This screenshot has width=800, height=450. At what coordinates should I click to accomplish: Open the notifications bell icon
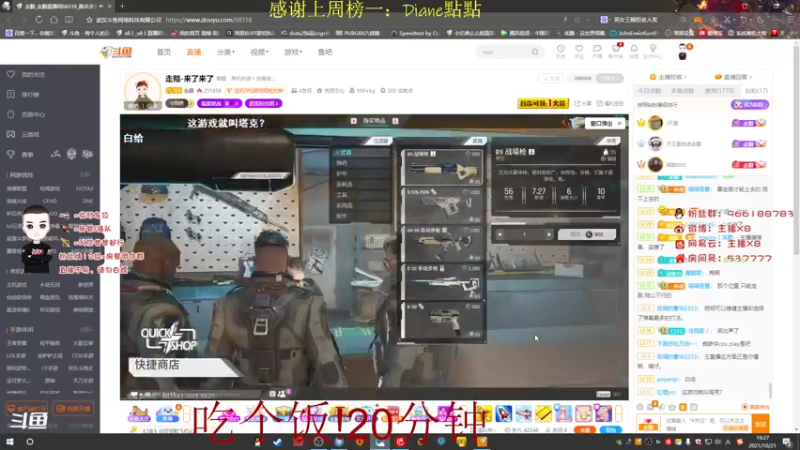(x=634, y=51)
